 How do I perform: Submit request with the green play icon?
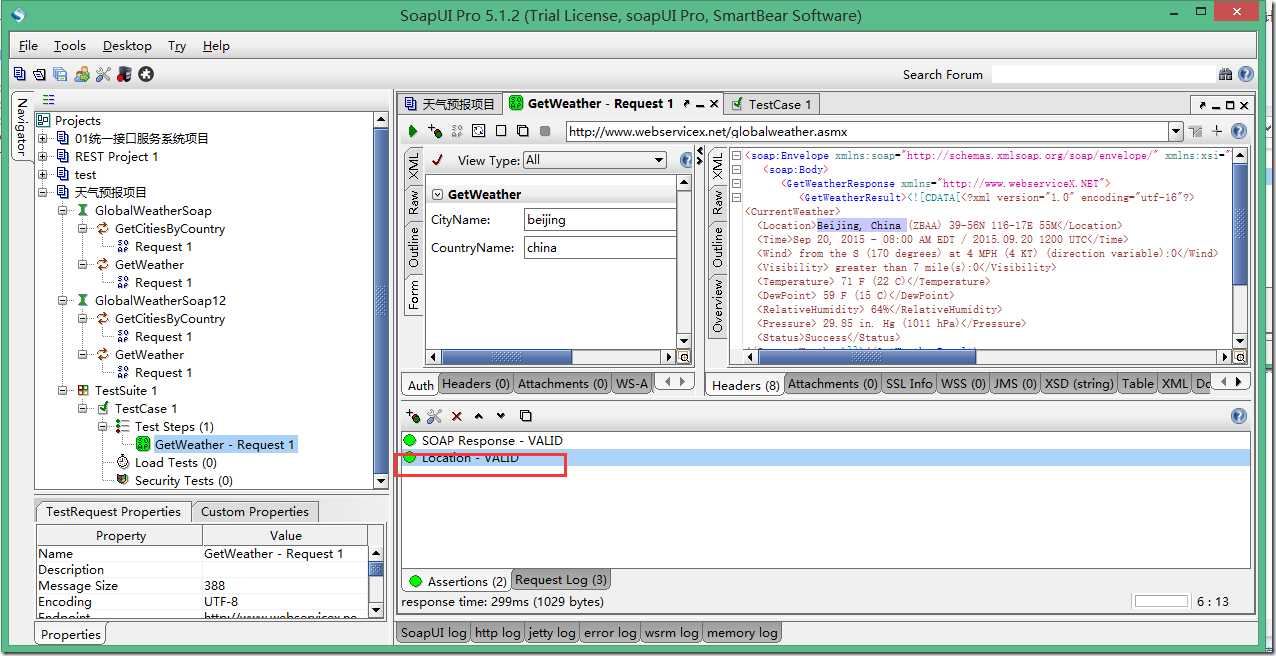413,131
